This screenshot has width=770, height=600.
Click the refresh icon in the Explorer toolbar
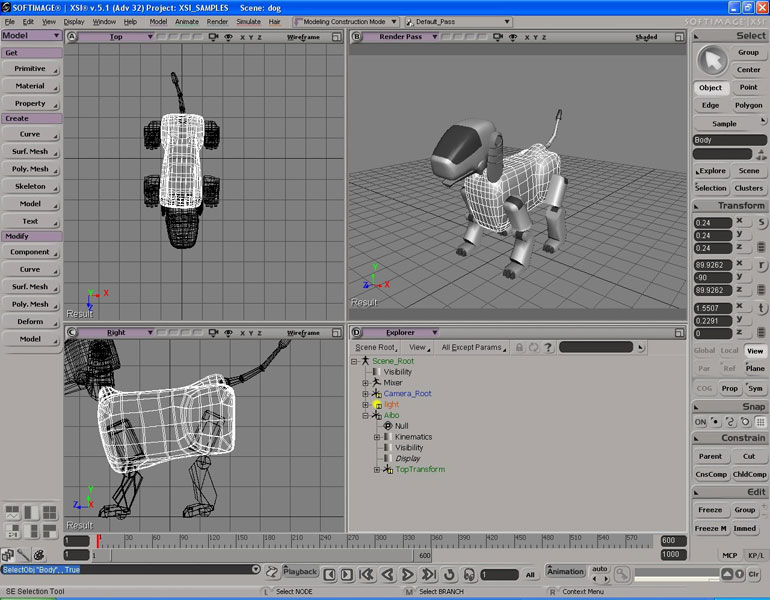[533, 347]
